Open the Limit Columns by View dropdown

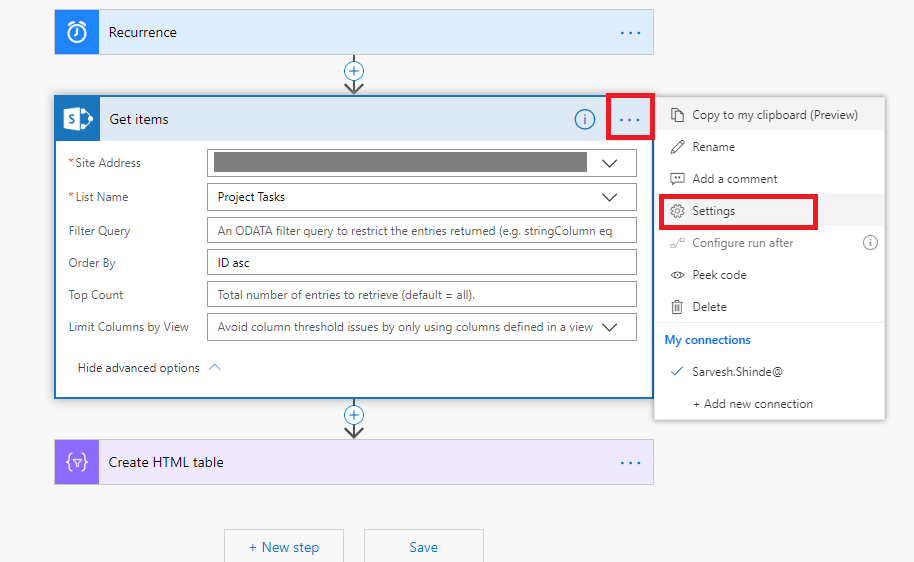[x=610, y=327]
